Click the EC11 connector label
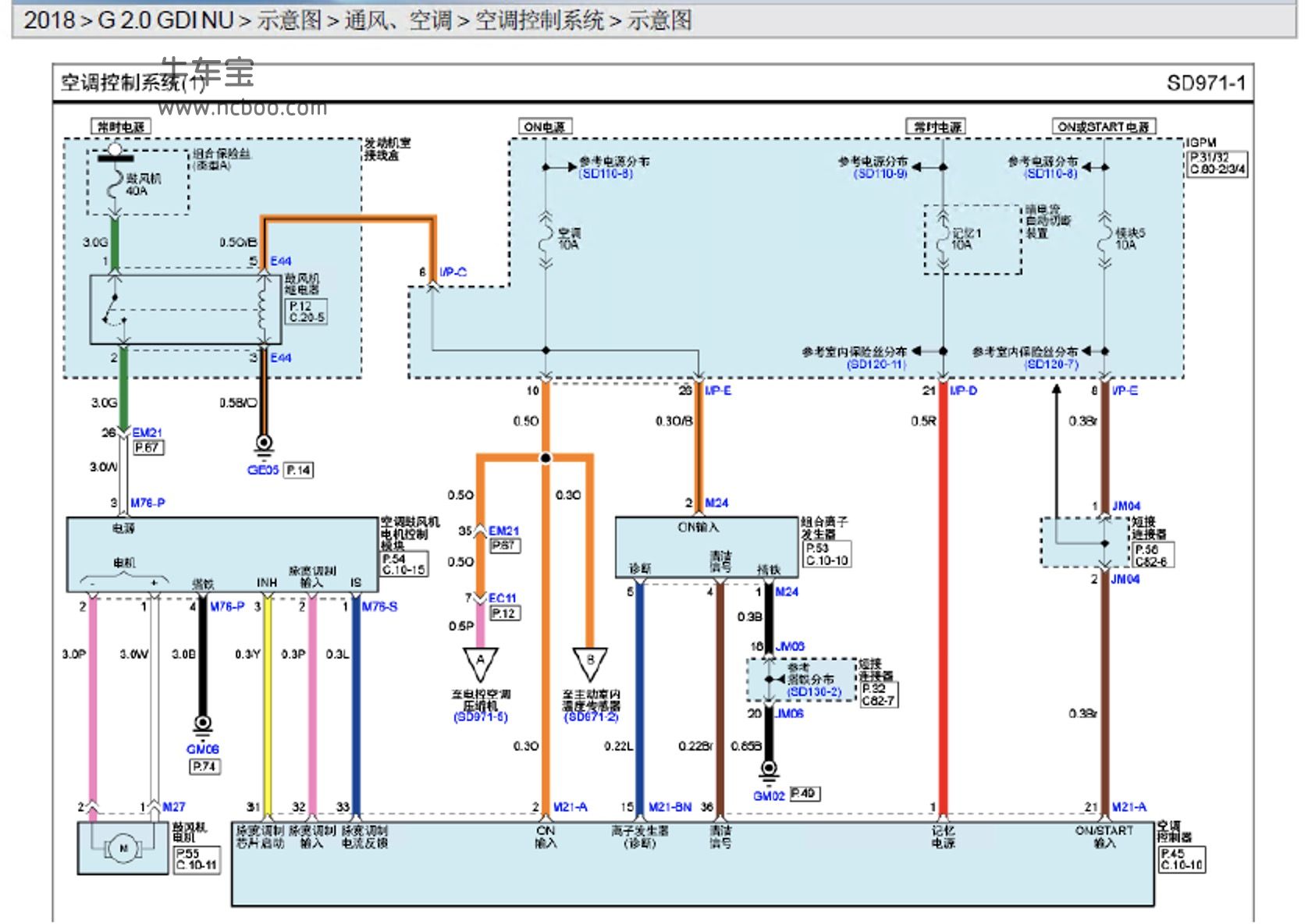The width and height of the screenshot is (1308, 924). click(503, 599)
